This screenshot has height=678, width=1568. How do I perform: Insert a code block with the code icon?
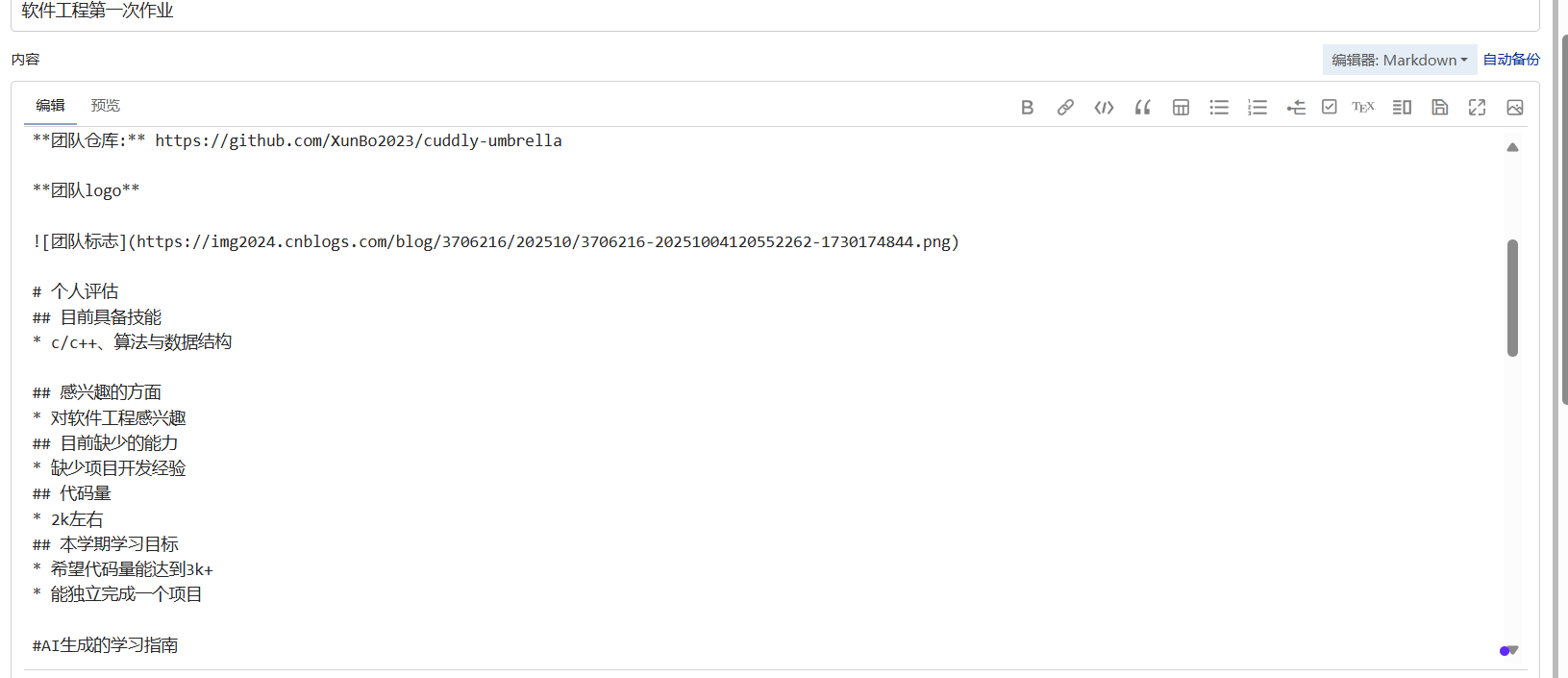pyautogui.click(x=1104, y=108)
